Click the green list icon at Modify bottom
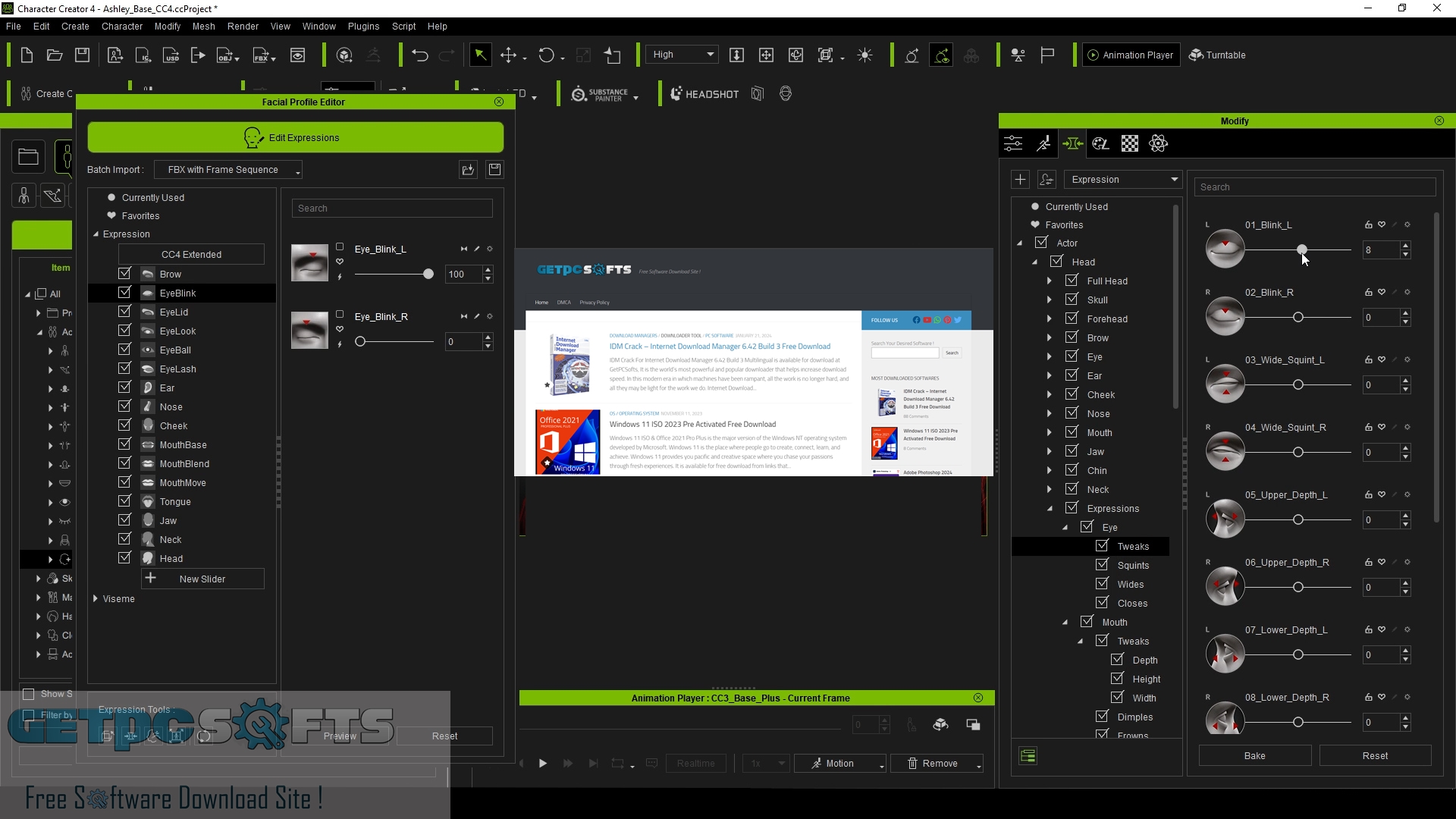Screen dimensions: 1456x819 (x=1028, y=756)
